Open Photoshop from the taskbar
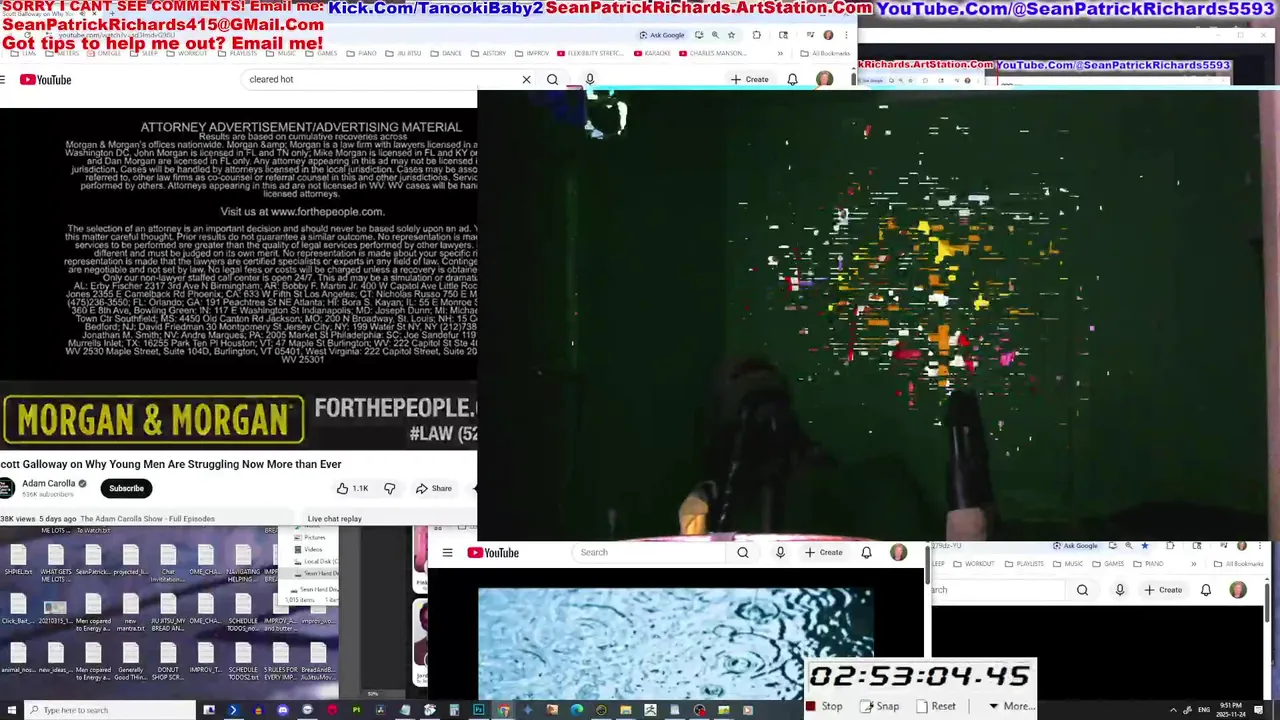This screenshot has width=1280, height=720. point(478,710)
